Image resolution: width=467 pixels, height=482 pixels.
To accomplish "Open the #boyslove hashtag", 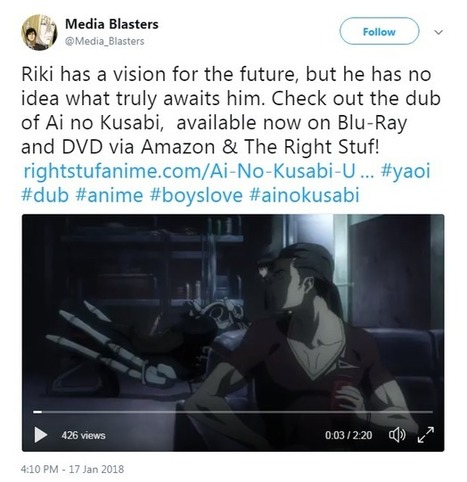I will click(x=196, y=195).
